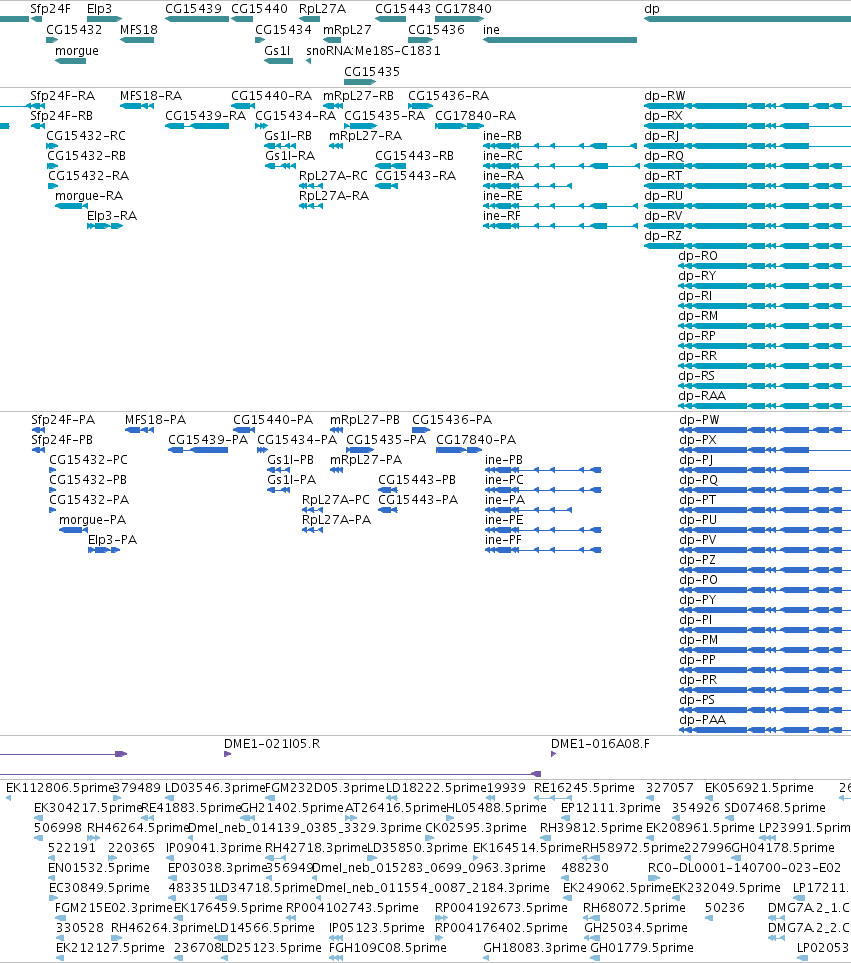Click the dp-RM transcript label
The width and height of the screenshot is (851, 963).
coord(698,316)
